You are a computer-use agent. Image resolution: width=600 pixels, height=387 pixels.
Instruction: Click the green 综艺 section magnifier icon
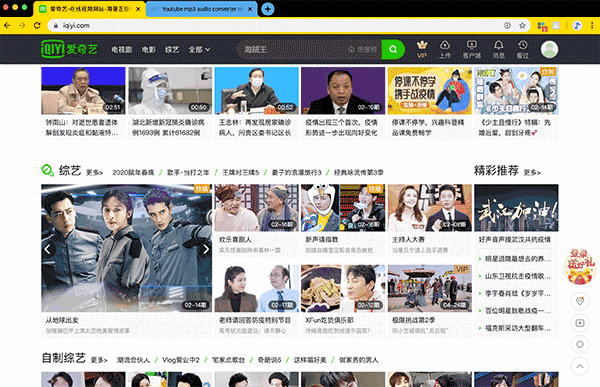(x=48, y=170)
